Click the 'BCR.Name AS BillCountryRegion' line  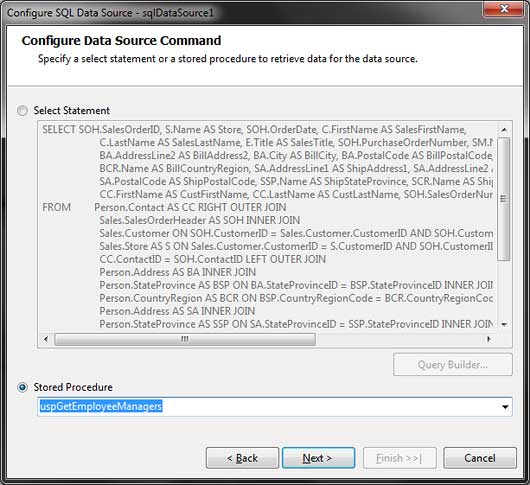pos(296,169)
